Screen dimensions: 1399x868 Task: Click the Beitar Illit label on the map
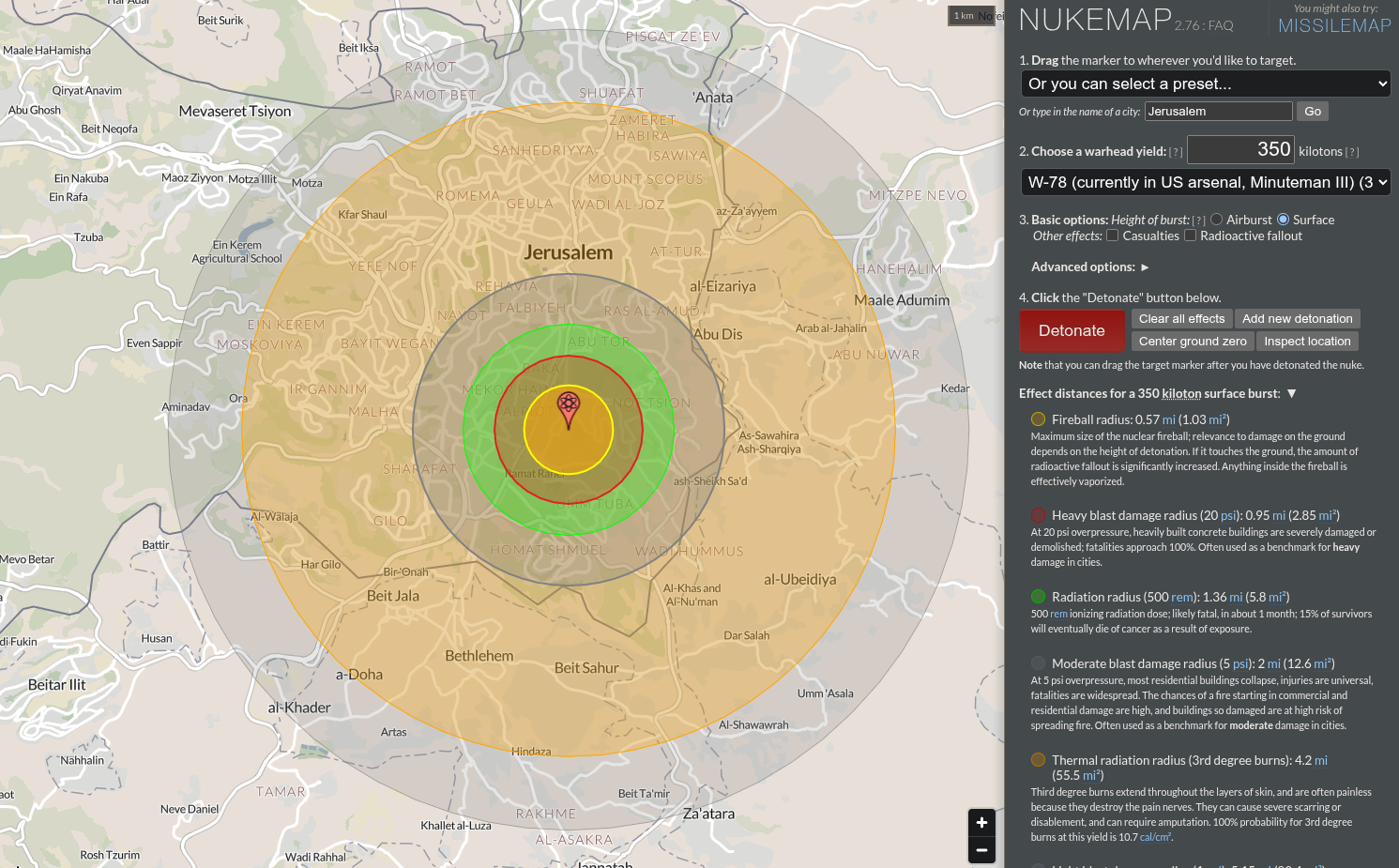56,685
